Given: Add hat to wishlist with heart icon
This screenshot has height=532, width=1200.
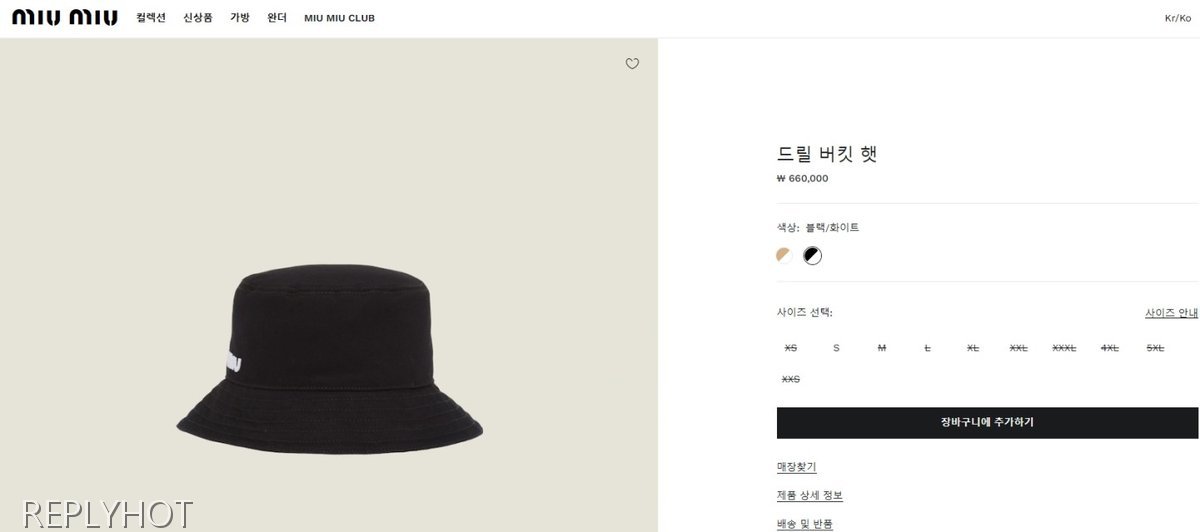Looking at the screenshot, I should coord(632,64).
